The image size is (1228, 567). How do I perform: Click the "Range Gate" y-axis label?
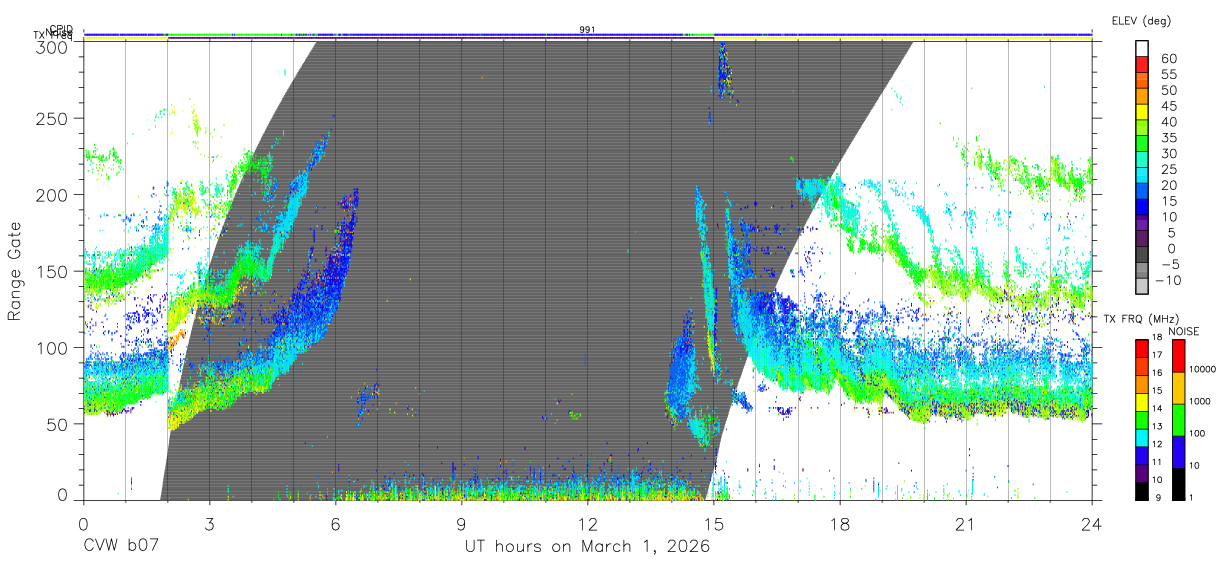[15, 271]
